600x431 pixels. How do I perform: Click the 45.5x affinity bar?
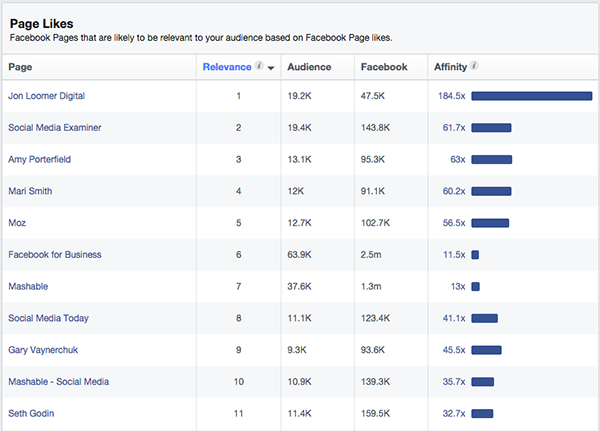(x=486, y=350)
